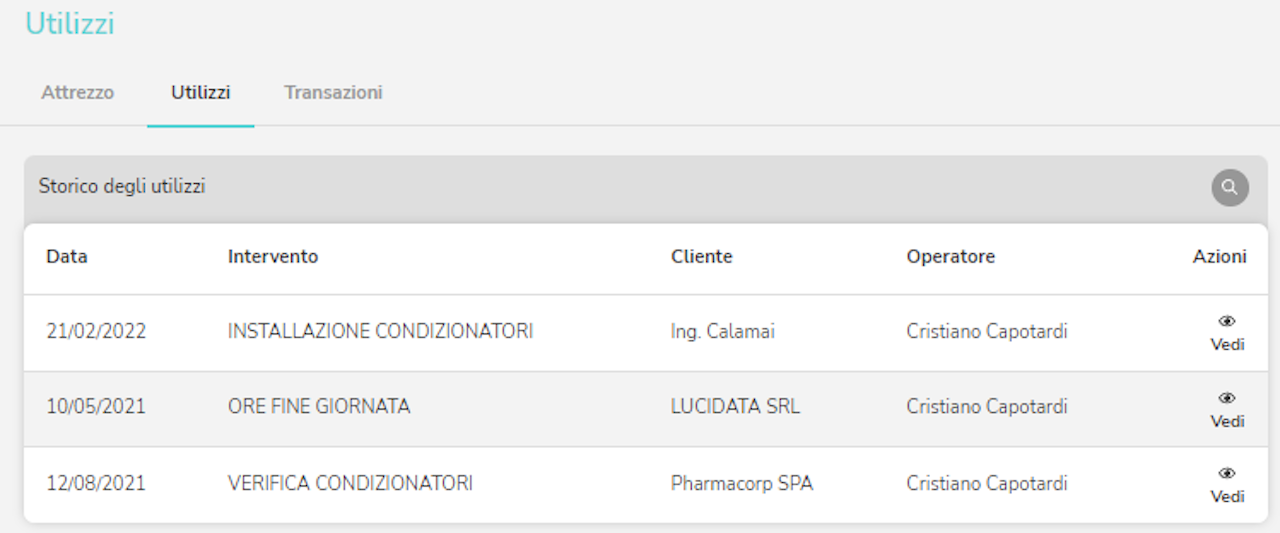Click eye icon for VERIFICA CONDIZIONATORI row
This screenshot has height=533, width=1280.
[x=1227, y=473]
